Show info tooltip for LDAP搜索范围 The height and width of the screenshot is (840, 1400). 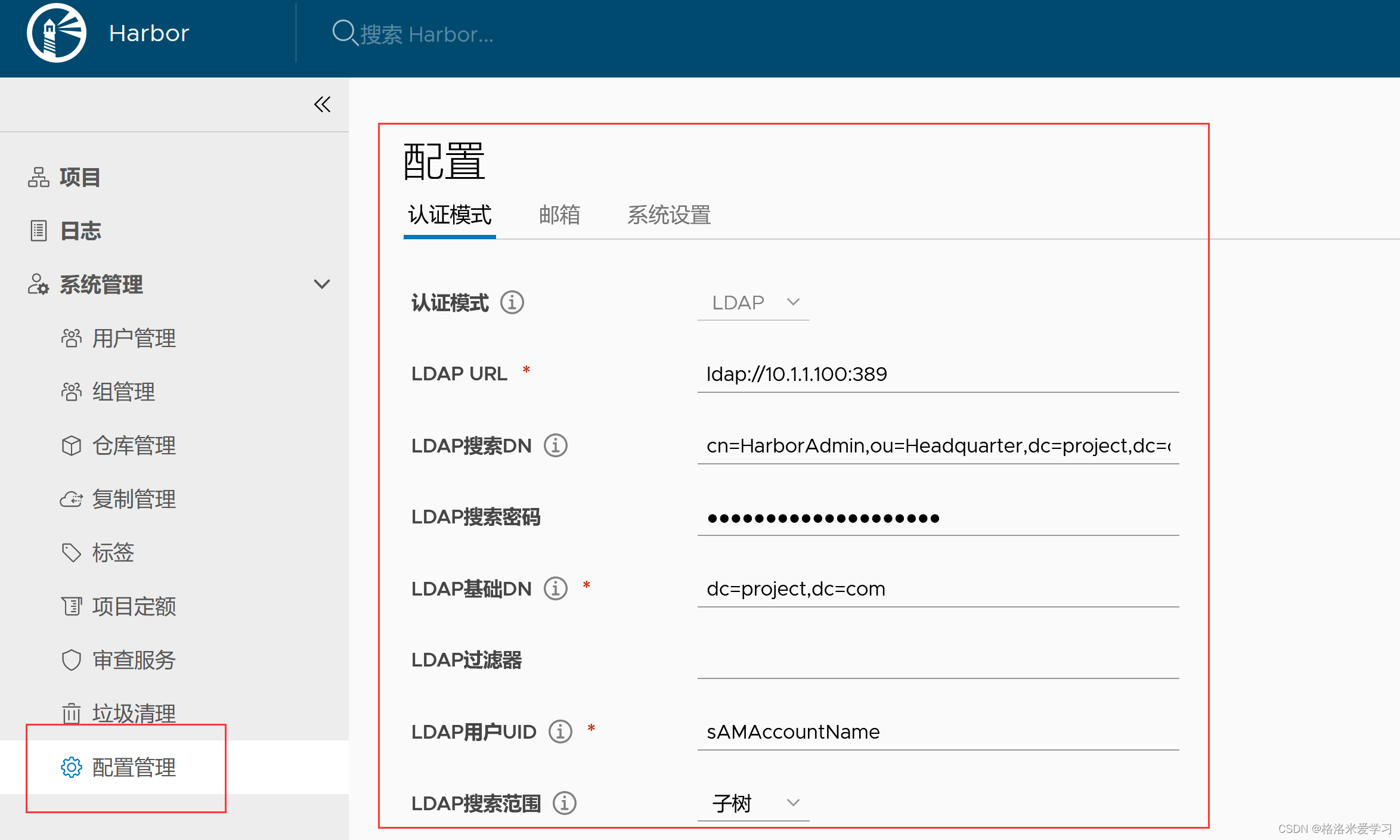(565, 803)
